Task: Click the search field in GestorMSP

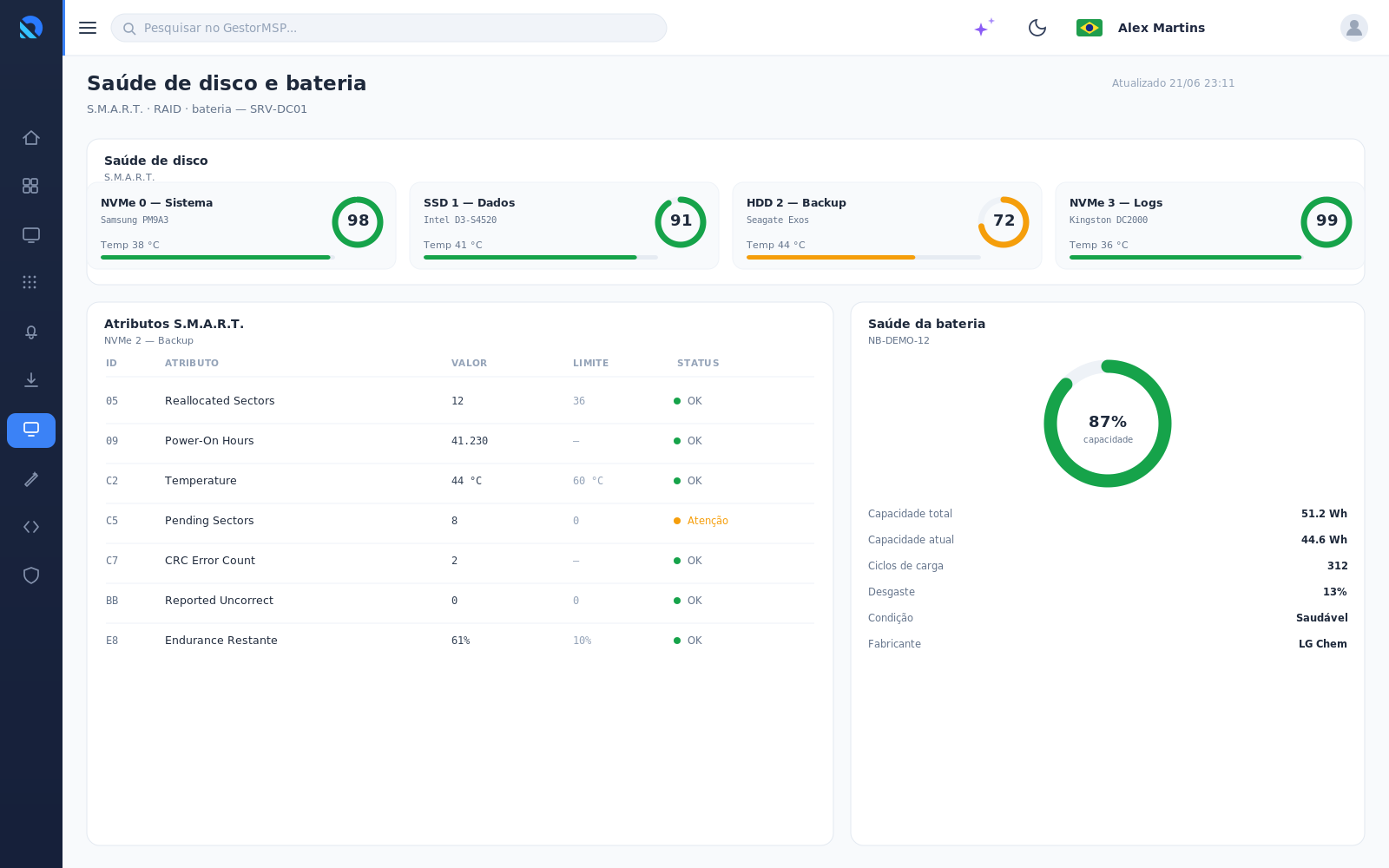Action: click(389, 28)
